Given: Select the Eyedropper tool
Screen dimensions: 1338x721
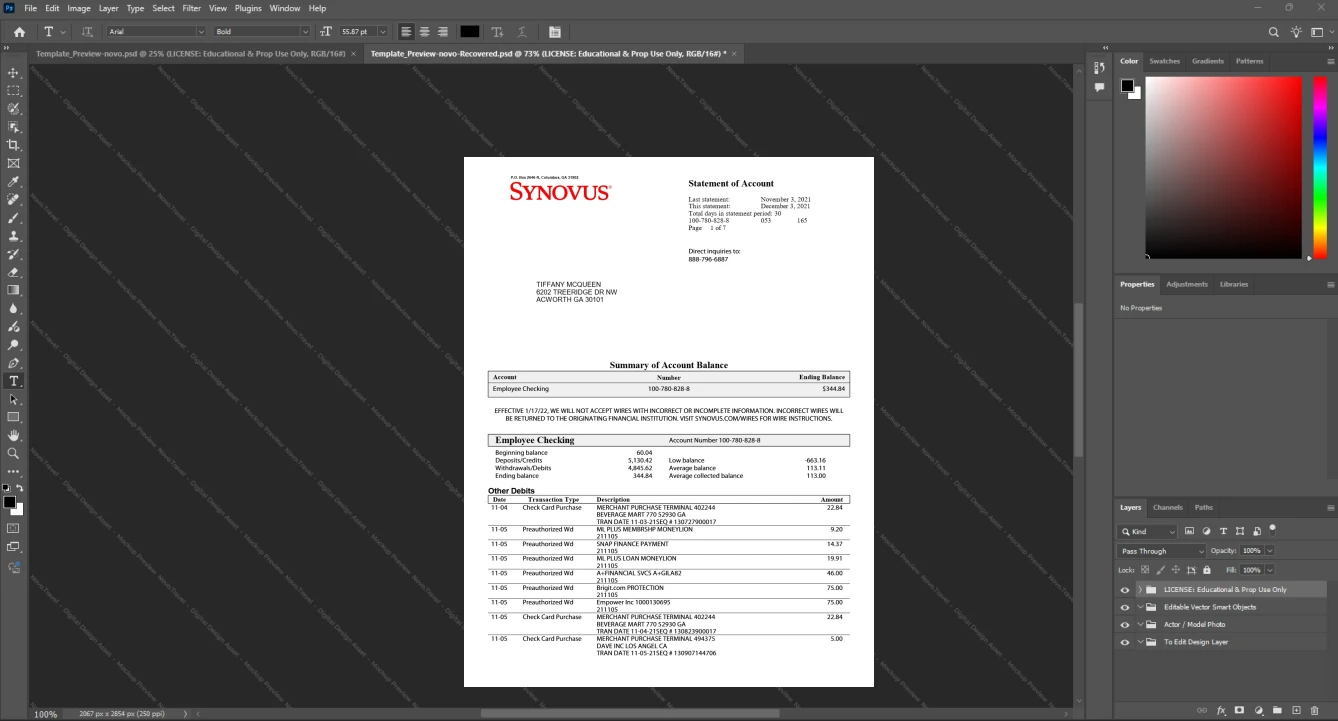Looking at the screenshot, I should (14, 182).
